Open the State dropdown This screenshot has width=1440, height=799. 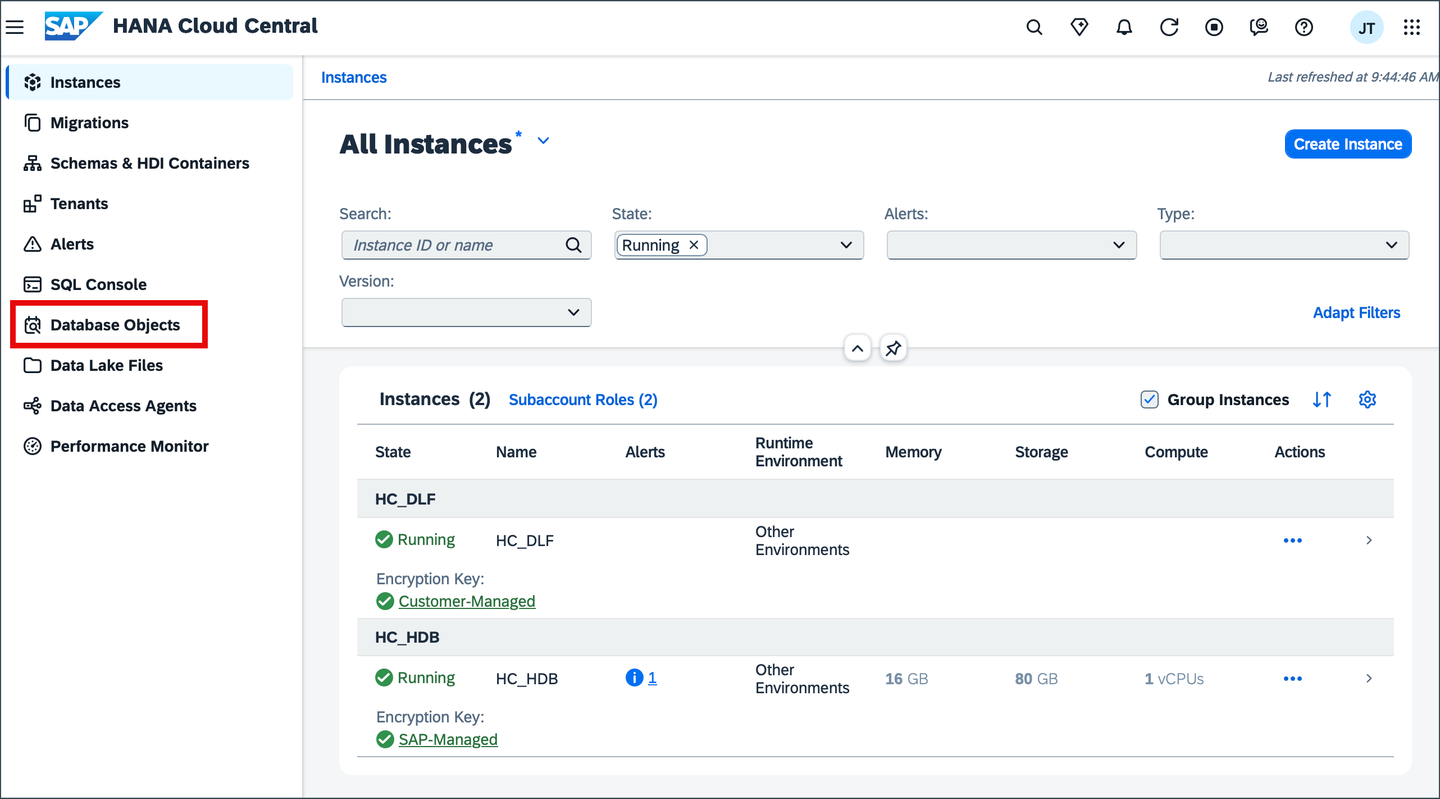(x=846, y=245)
